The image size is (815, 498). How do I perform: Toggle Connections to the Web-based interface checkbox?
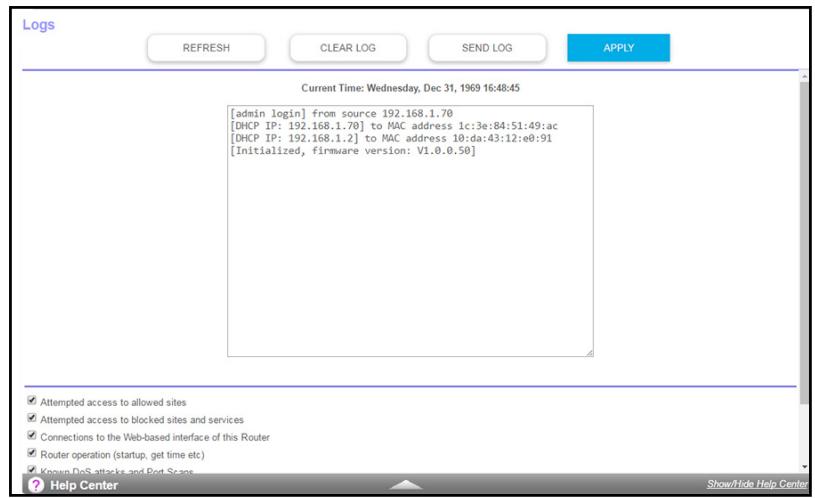[32, 435]
